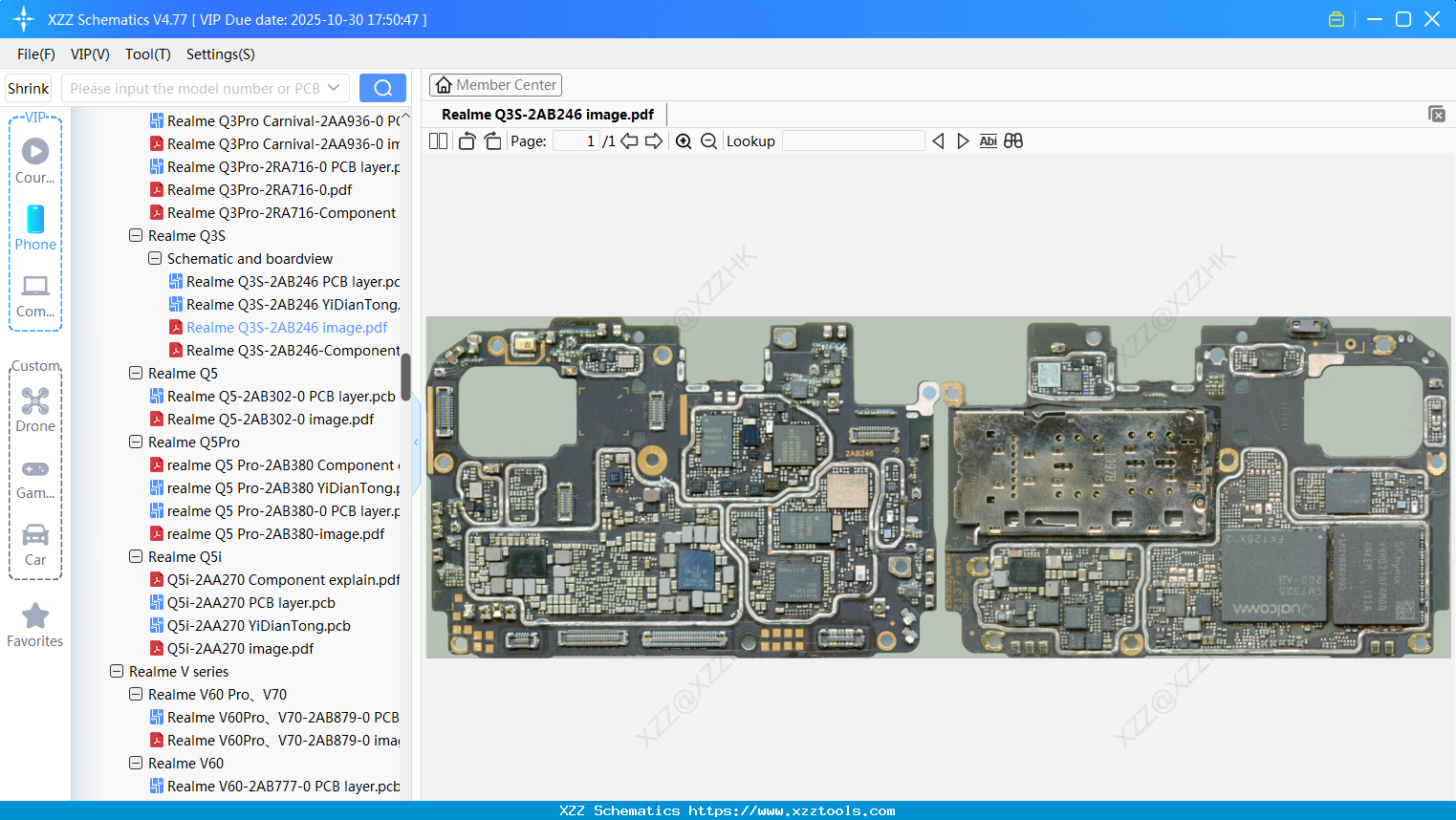This screenshot has width=1456, height=820.
Task: Click the Lookup text input field
Action: click(853, 141)
